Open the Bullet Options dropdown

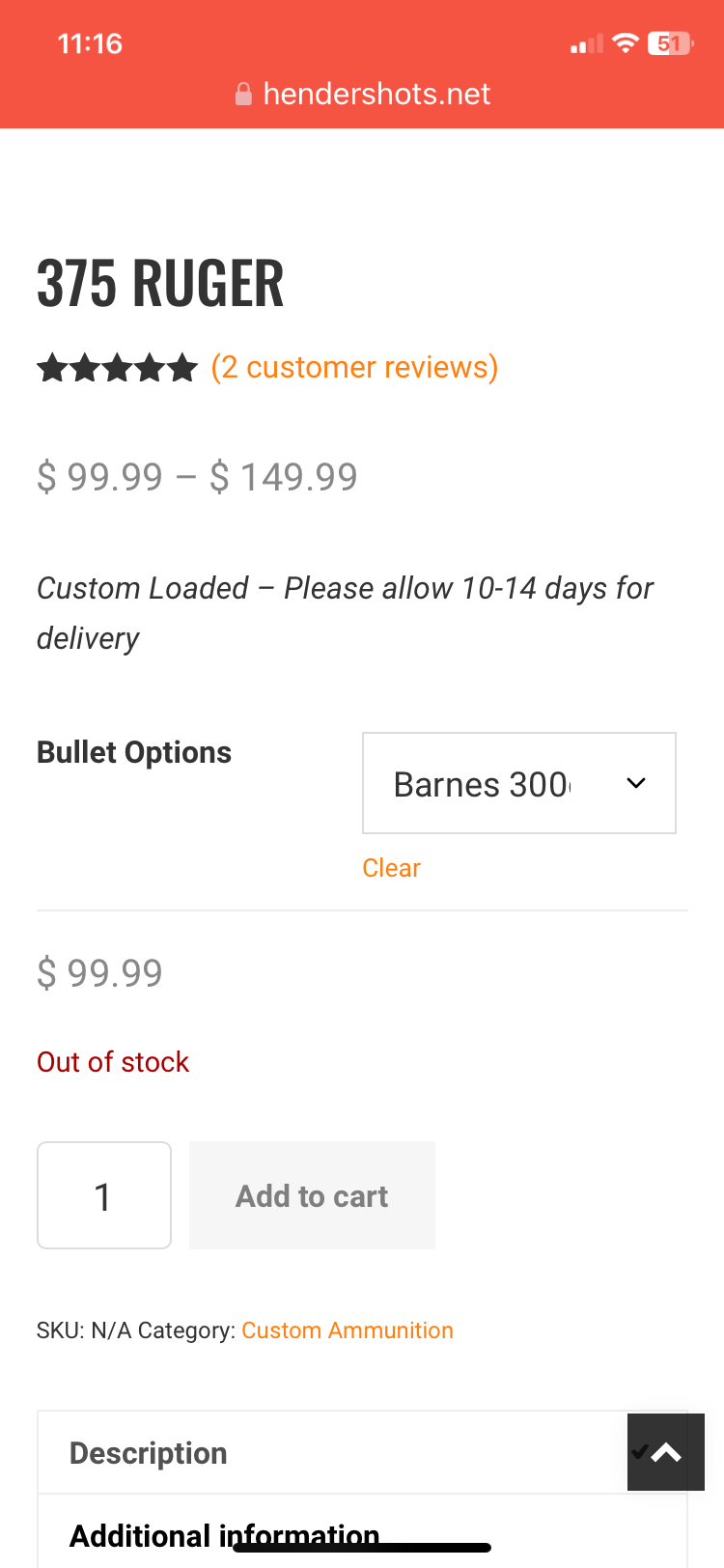[518, 783]
